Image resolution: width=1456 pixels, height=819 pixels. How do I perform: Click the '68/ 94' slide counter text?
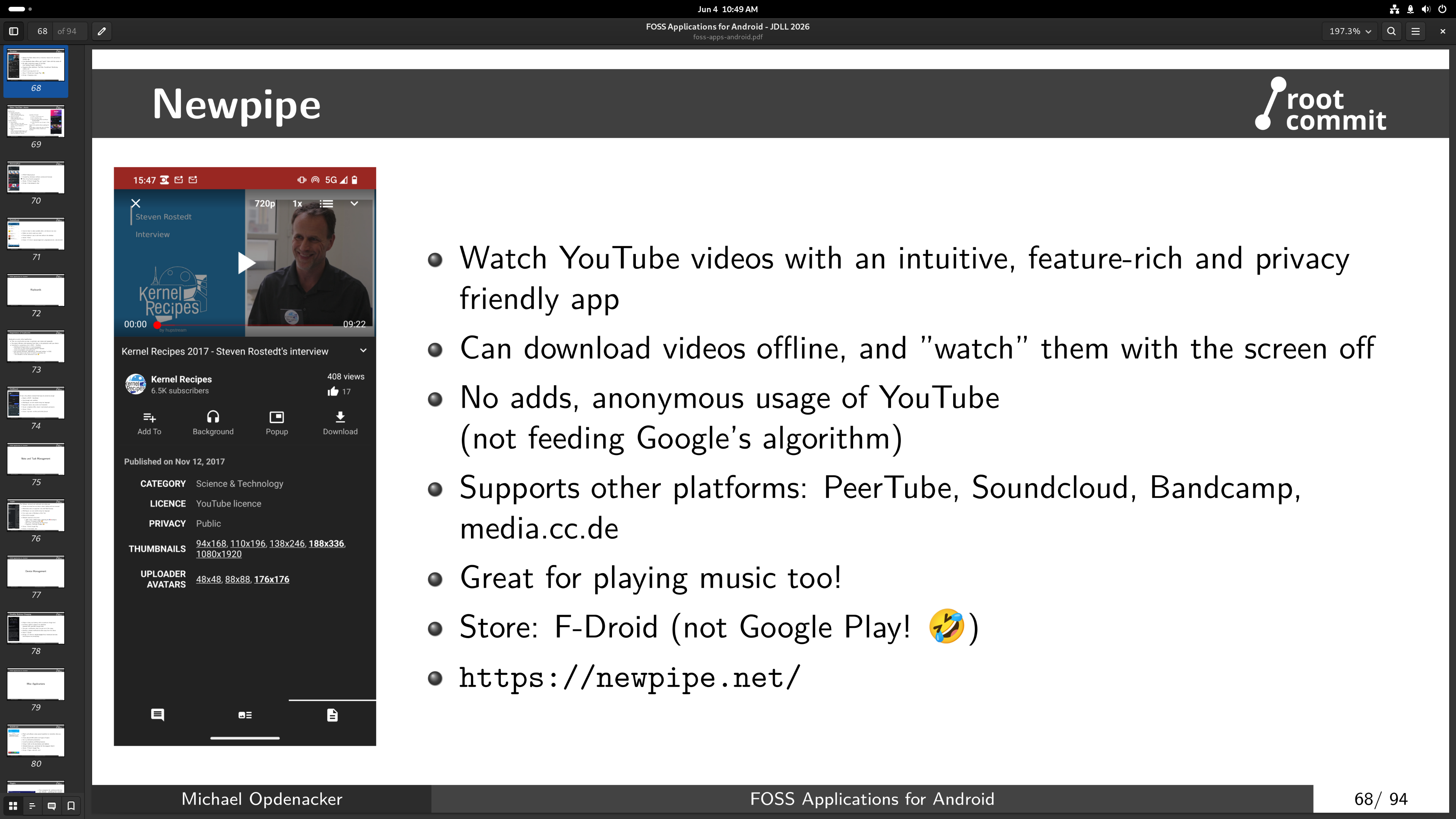1381,799
